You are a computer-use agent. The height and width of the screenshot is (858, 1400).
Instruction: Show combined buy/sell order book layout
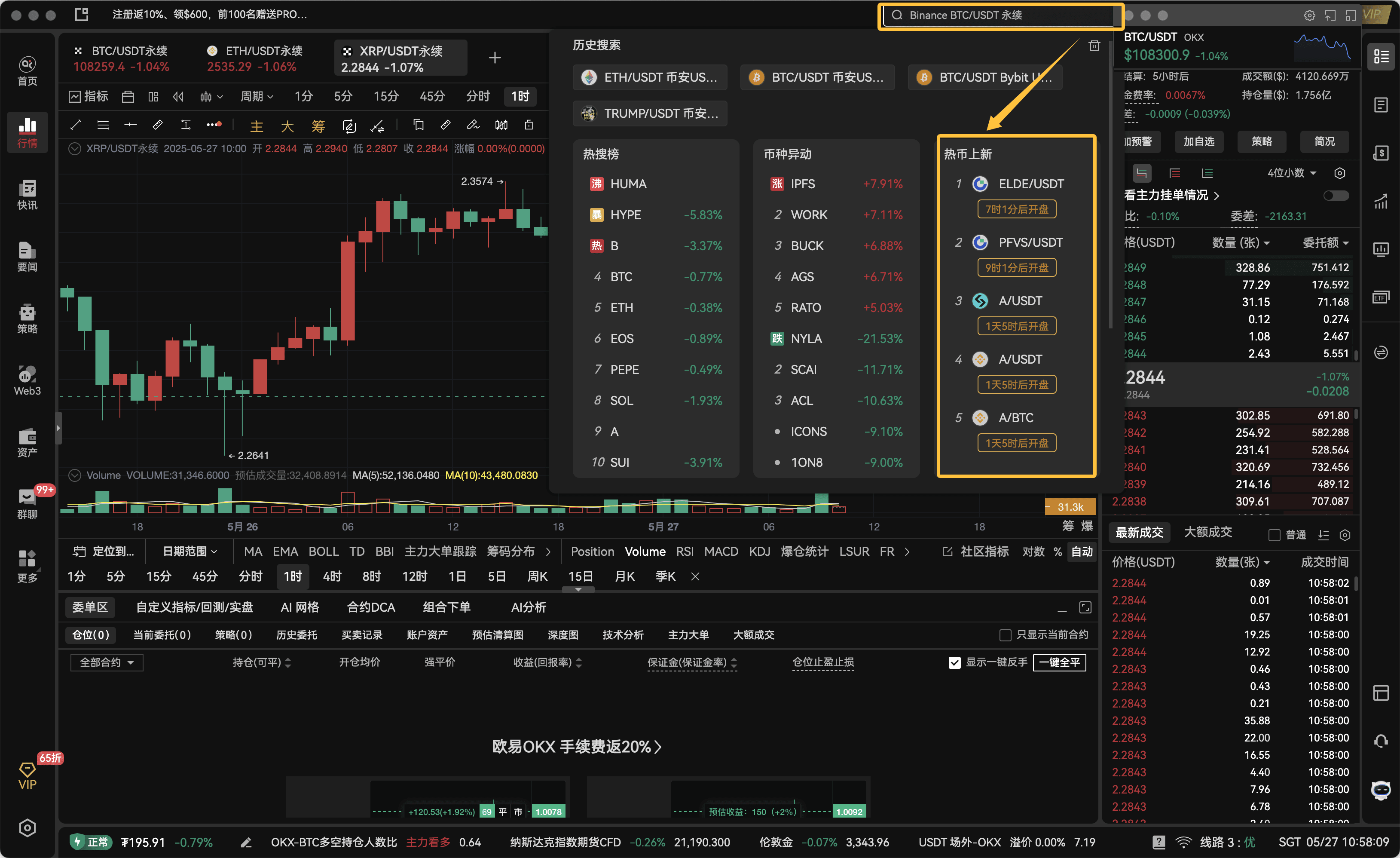[1141, 173]
